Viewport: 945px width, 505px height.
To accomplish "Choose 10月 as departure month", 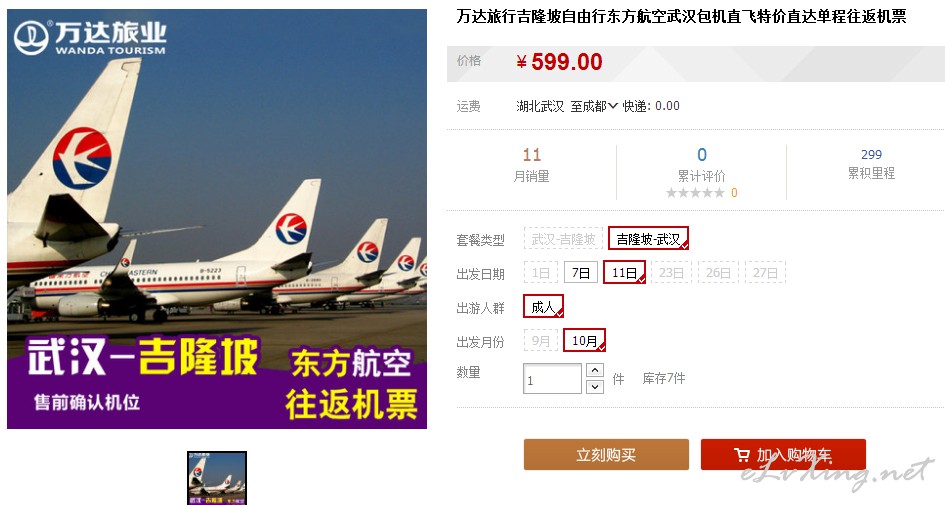I will (584, 341).
